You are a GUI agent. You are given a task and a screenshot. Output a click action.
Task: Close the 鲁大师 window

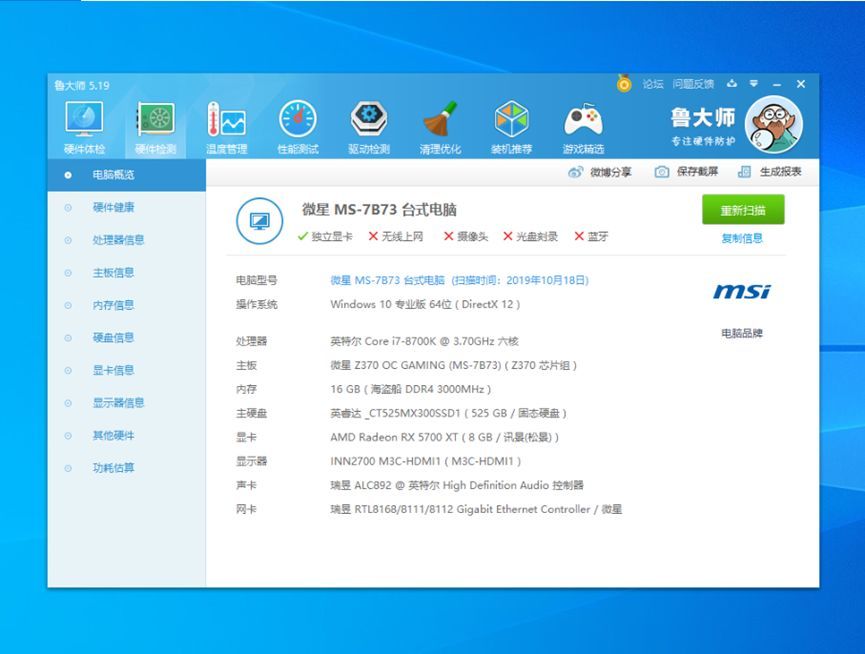point(801,84)
